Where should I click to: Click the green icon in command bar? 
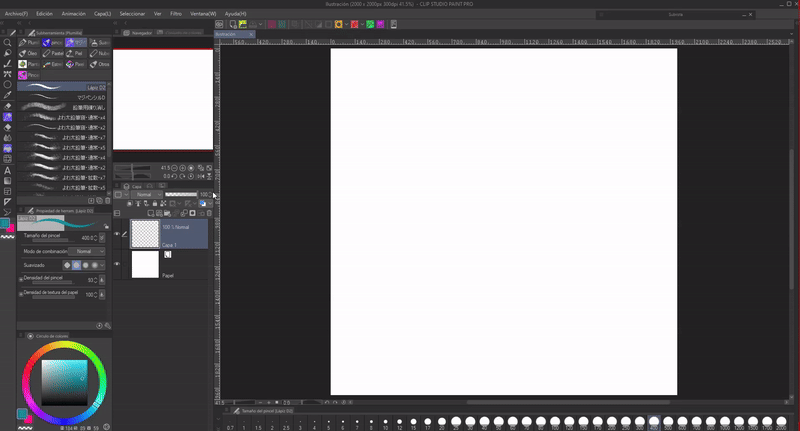coord(370,24)
